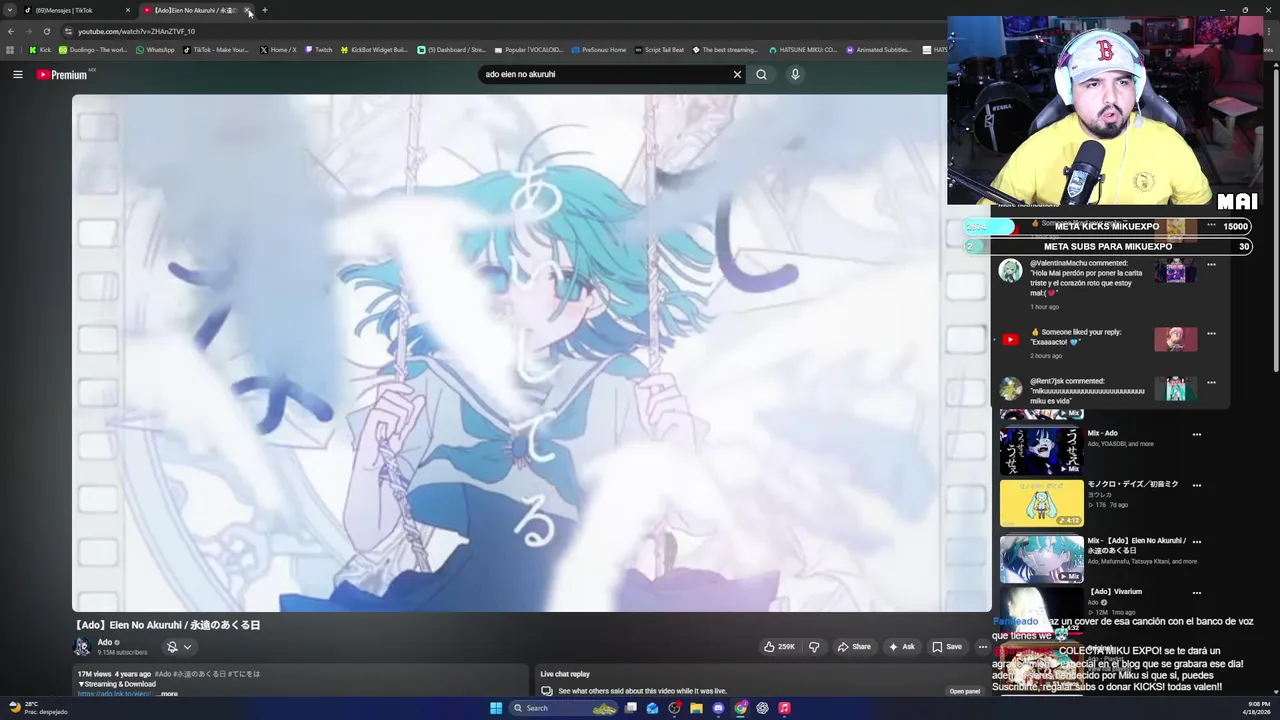
Task: Save the video to a playlist
Action: click(947, 647)
